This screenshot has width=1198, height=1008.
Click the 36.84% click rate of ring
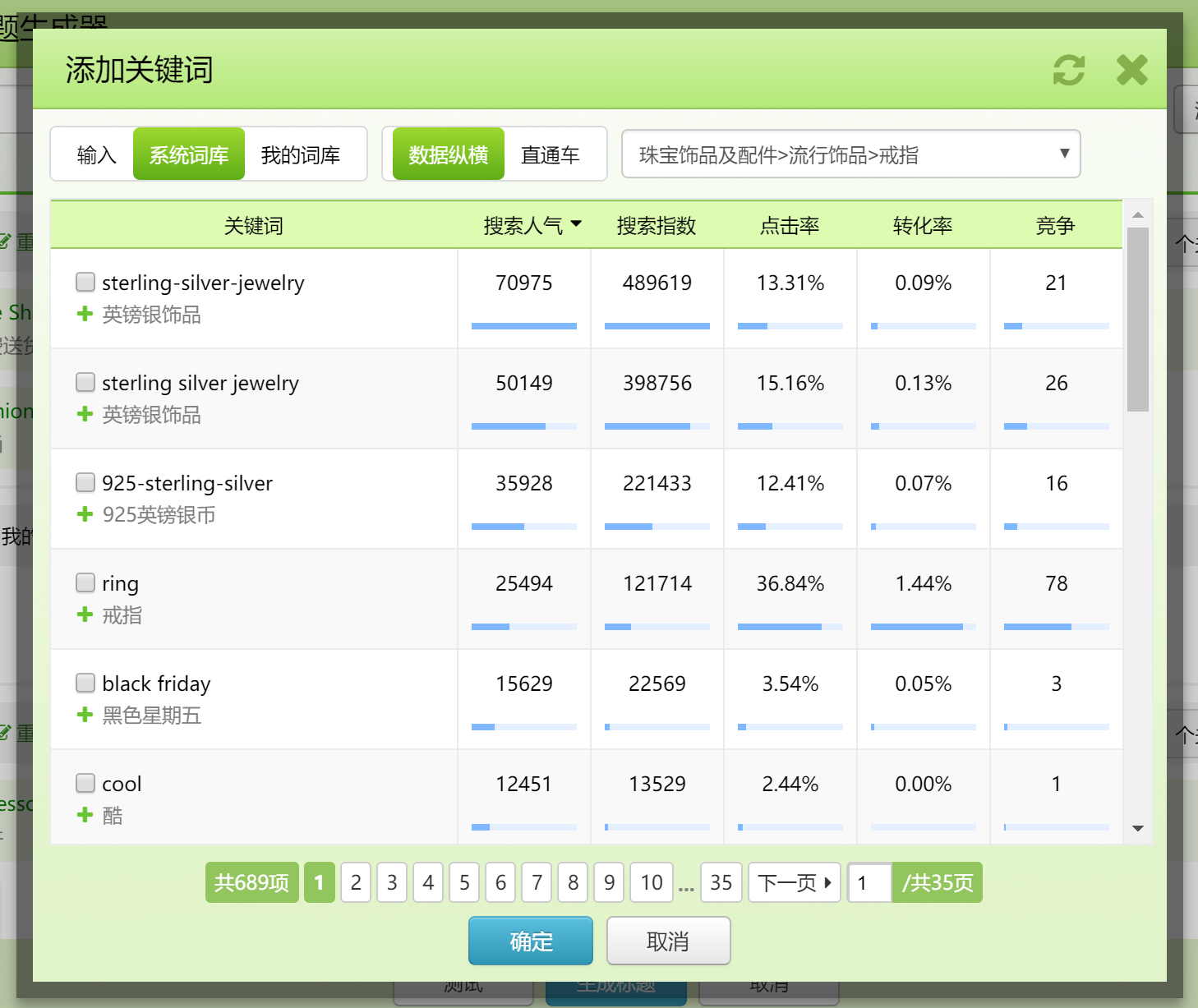click(790, 583)
